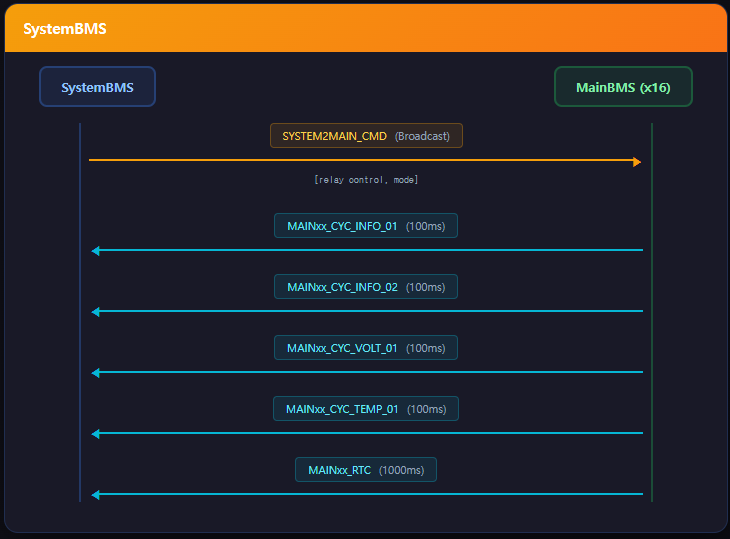Select the MAINxx_CYC_INFO_02 message label

342,287
